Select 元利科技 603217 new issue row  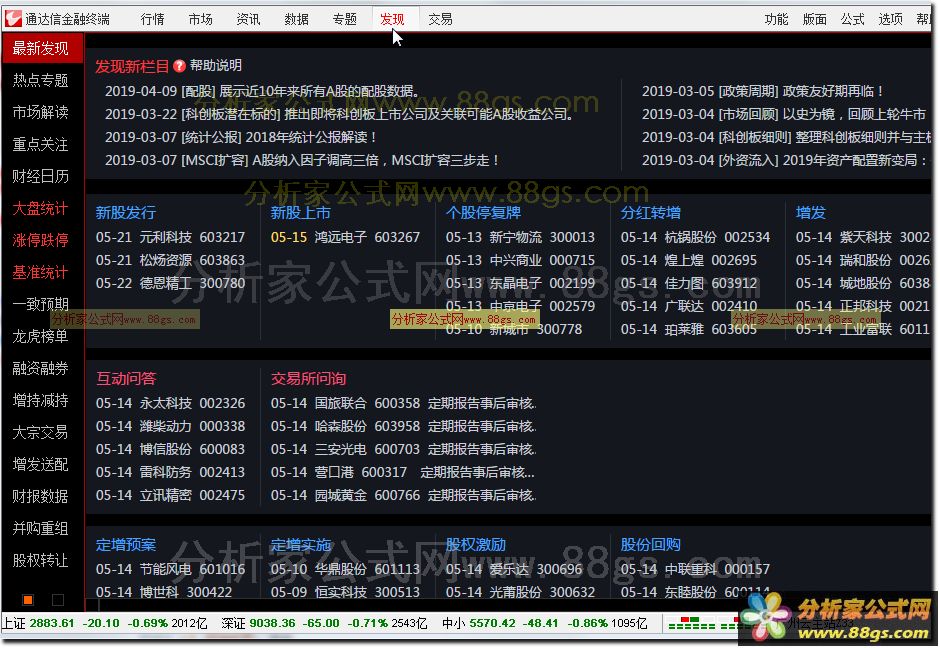point(170,237)
